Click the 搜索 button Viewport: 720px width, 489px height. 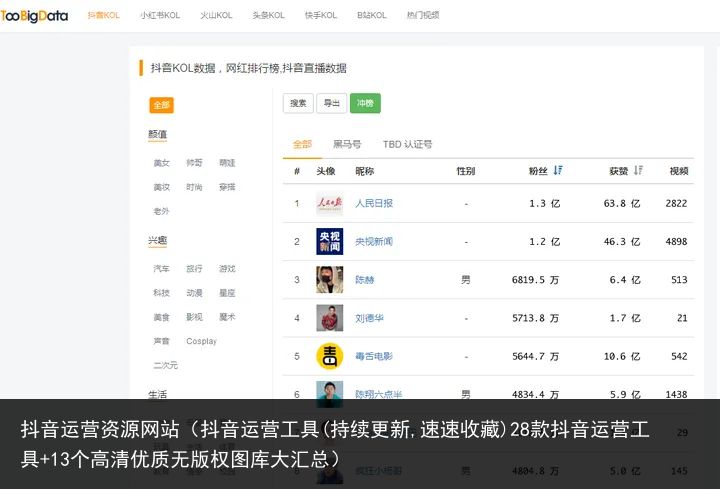[298, 103]
